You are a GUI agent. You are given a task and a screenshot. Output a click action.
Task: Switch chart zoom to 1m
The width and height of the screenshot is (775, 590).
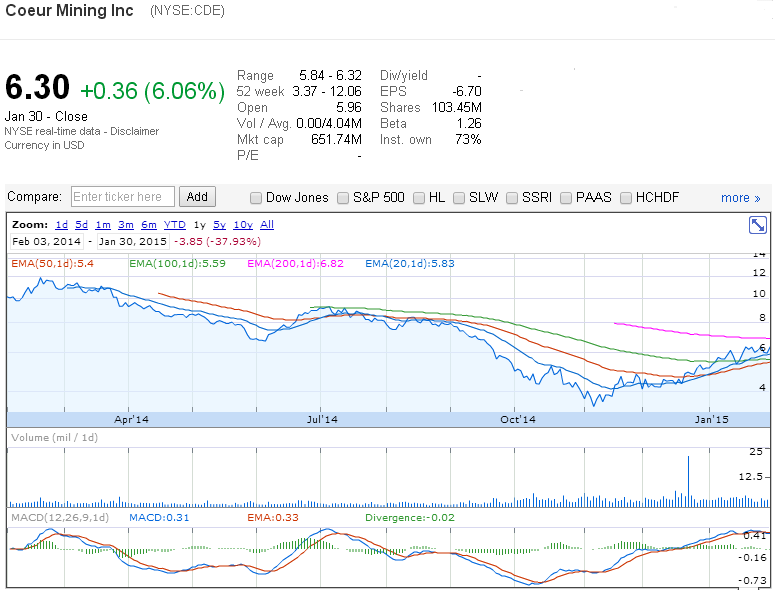coord(103,225)
